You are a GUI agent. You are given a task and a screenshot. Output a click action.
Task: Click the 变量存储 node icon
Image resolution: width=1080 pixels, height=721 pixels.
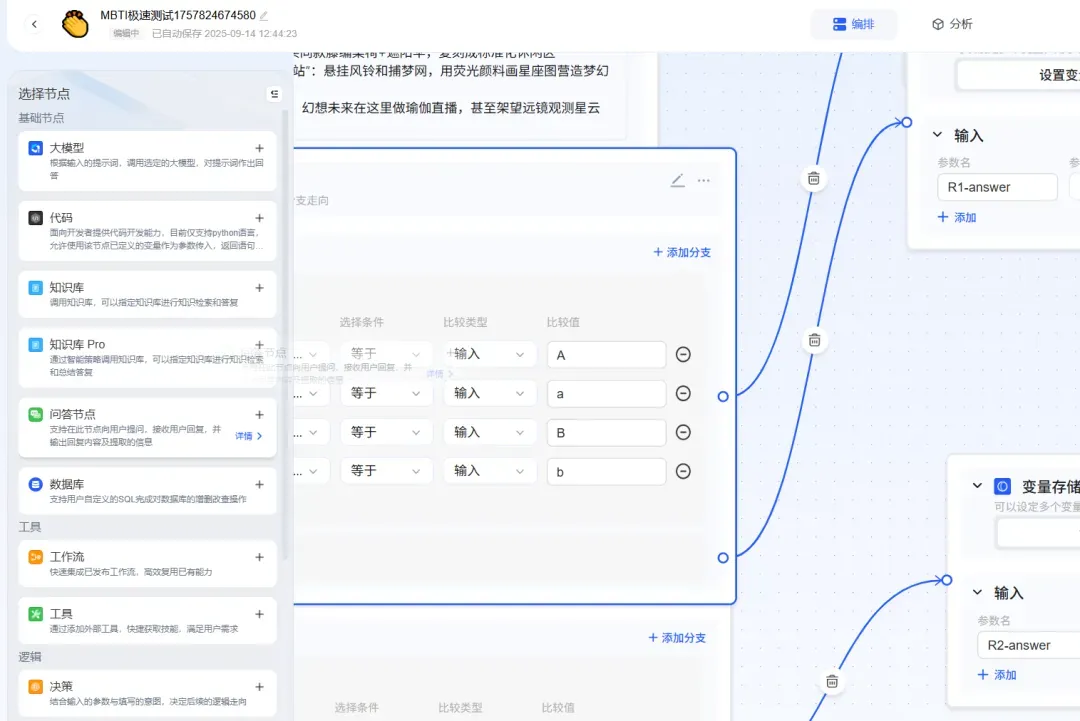pyautogui.click(x=1002, y=486)
